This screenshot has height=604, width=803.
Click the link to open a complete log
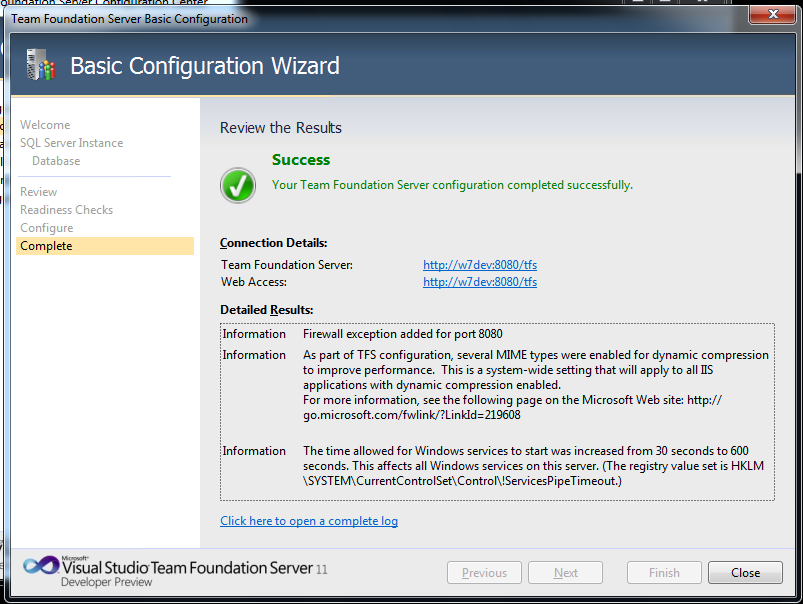309,521
